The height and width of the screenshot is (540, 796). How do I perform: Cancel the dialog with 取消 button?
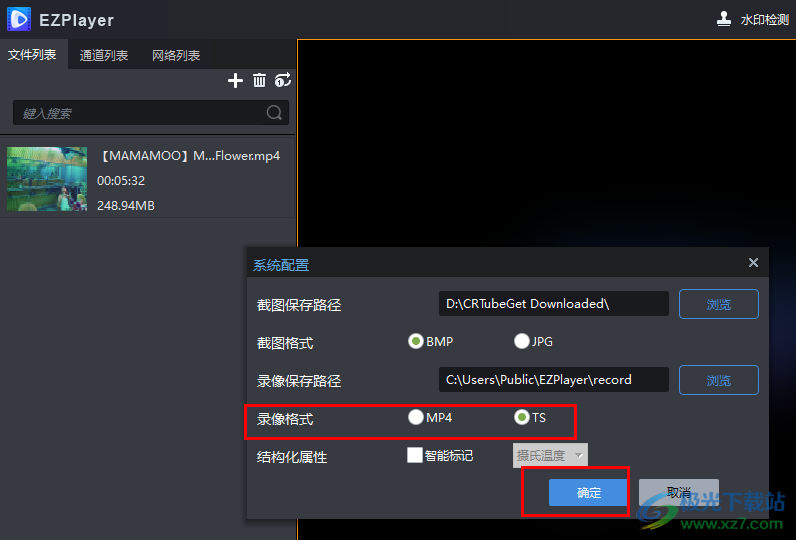pos(679,492)
